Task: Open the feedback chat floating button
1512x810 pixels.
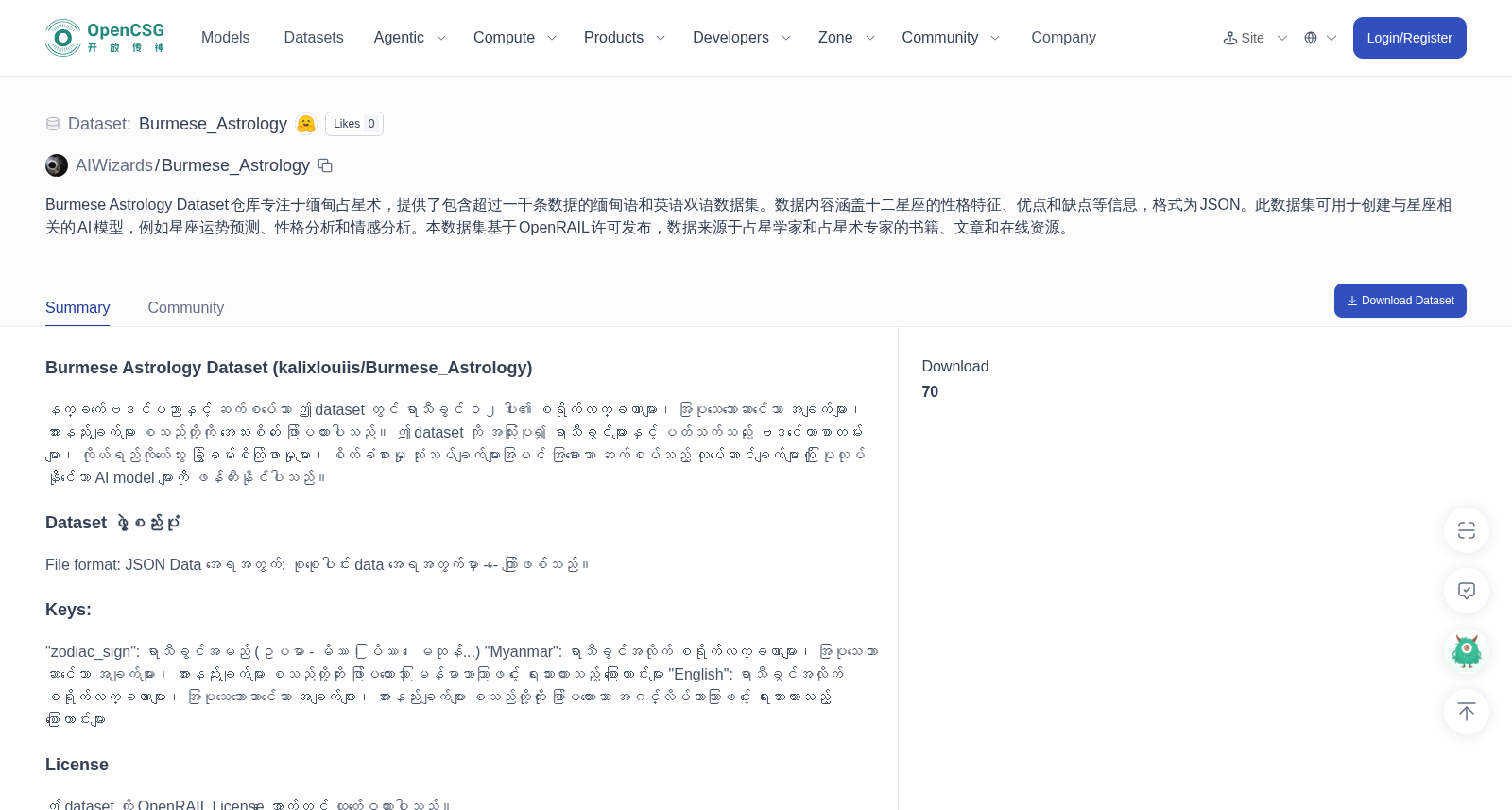Action: 1467,591
